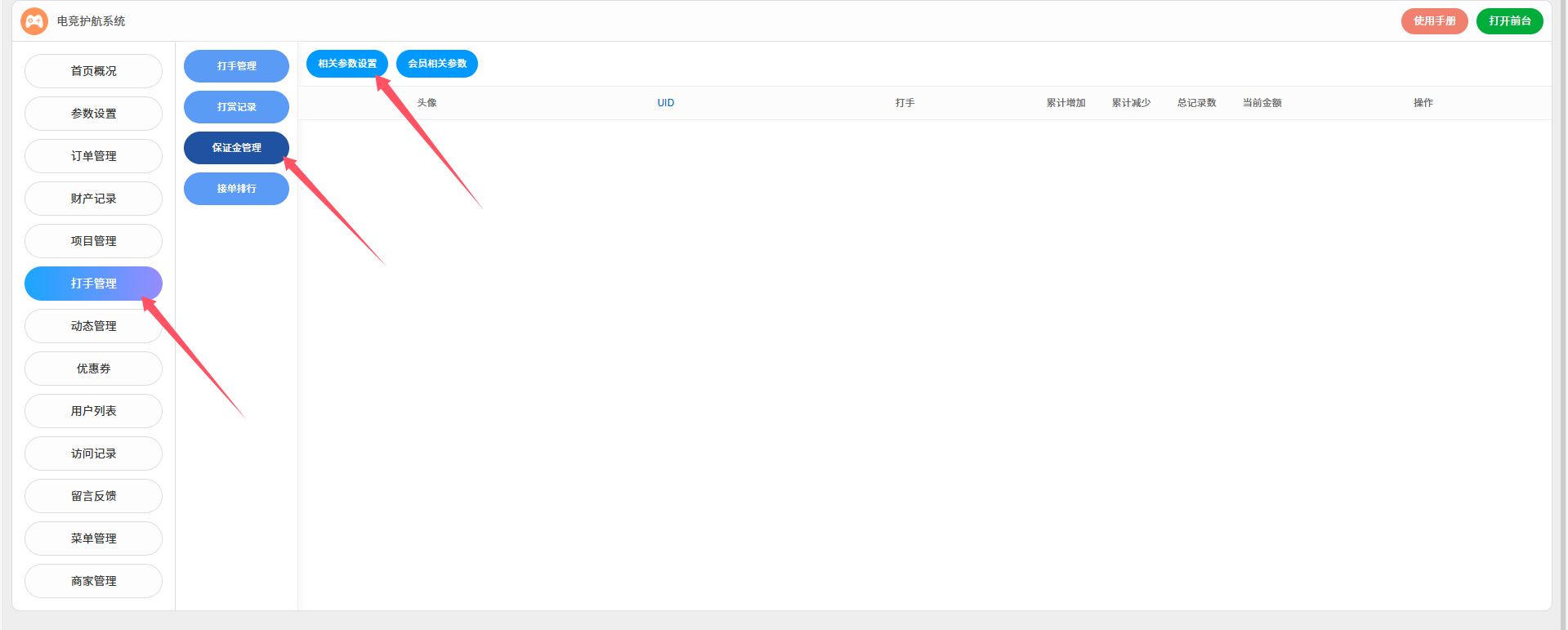The image size is (1568, 630).
Task: Click the game controller logo icon
Action: 34,21
